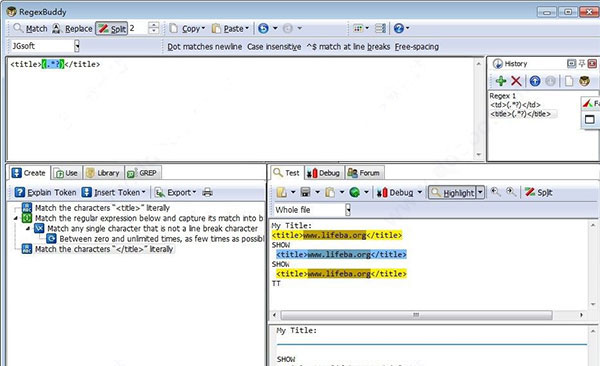Toggle Free-spacing option
Viewport: 600px width, 366px height.
pyautogui.click(x=417, y=47)
